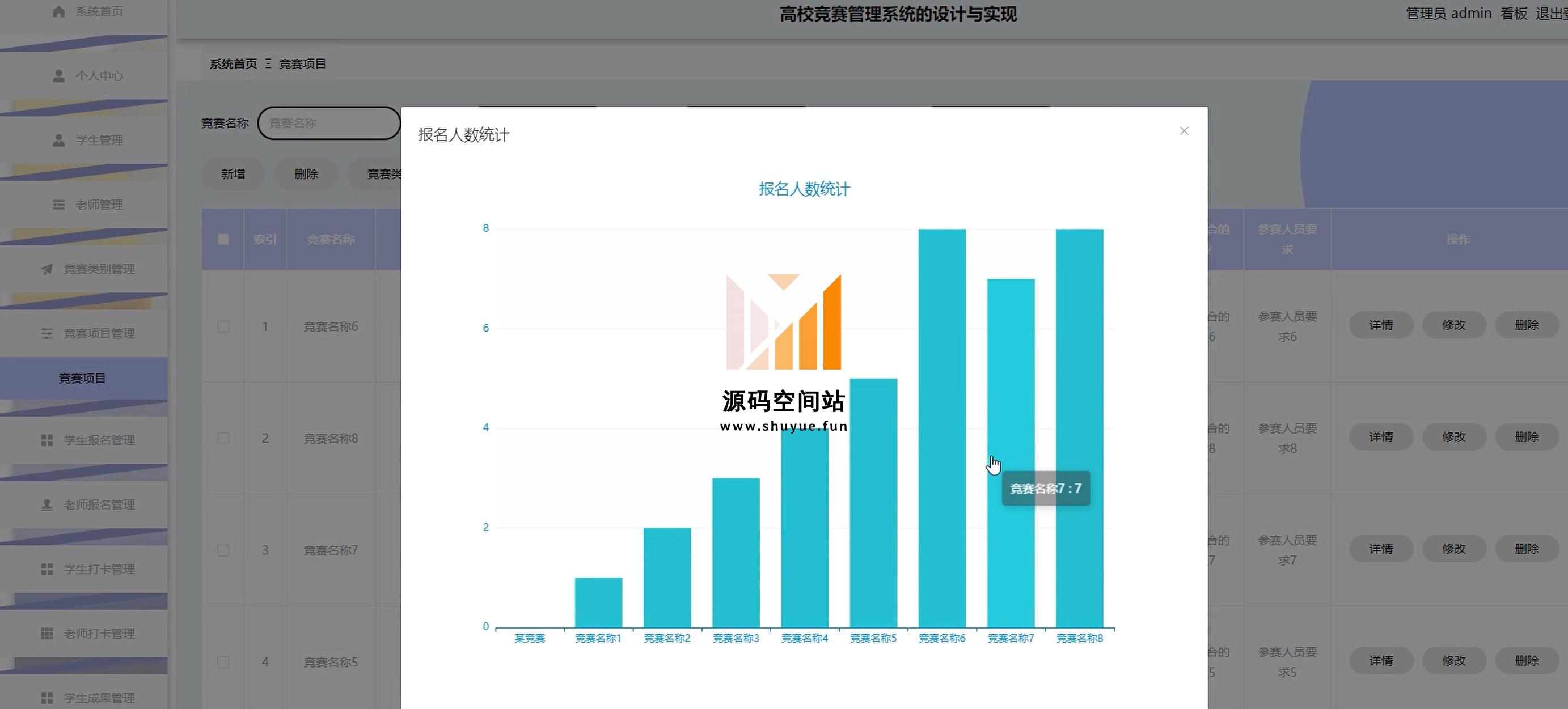Click 修改 for 竞赛名称7 row
Image resolution: width=1568 pixels, height=709 pixels.
(x=1454, y=550)
